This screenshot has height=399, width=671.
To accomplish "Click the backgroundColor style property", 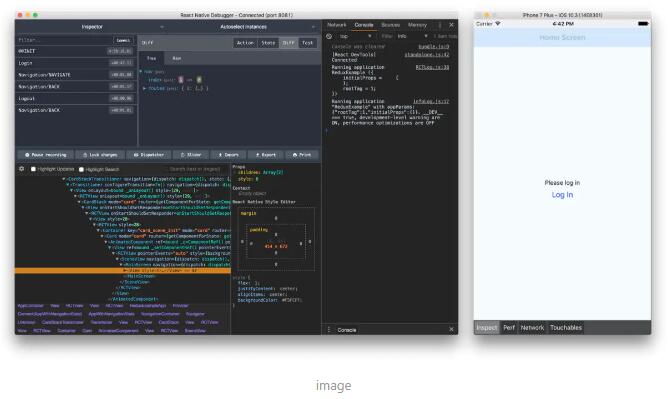I will (x=258, y=300).
